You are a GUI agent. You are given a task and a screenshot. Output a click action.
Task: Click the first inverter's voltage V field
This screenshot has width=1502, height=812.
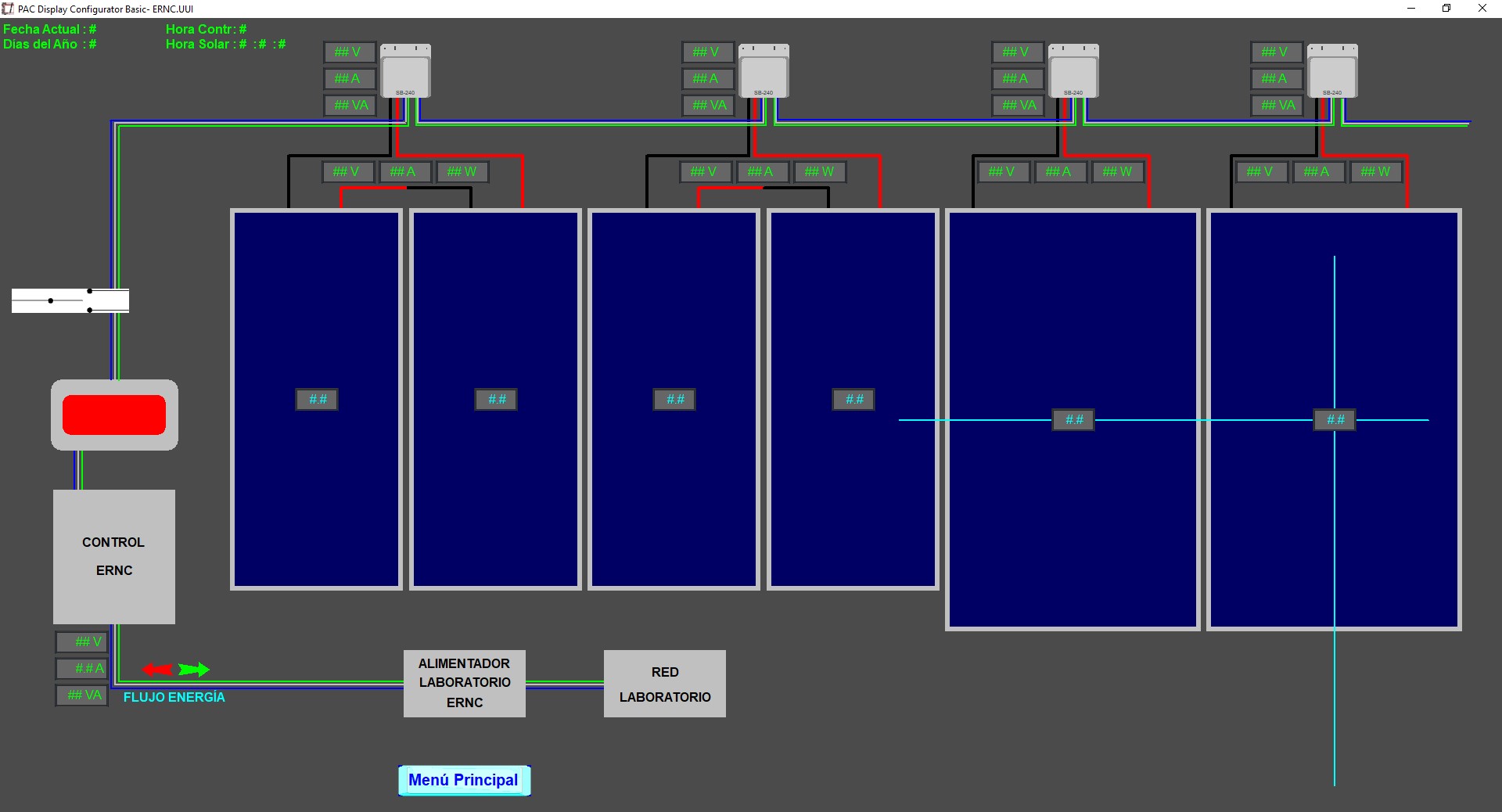(x=349, y=52)
